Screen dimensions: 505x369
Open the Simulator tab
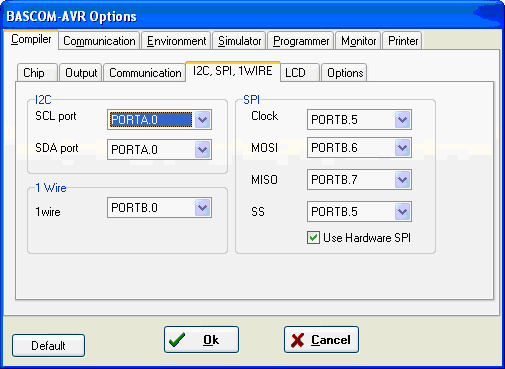(x=239, y=41)
